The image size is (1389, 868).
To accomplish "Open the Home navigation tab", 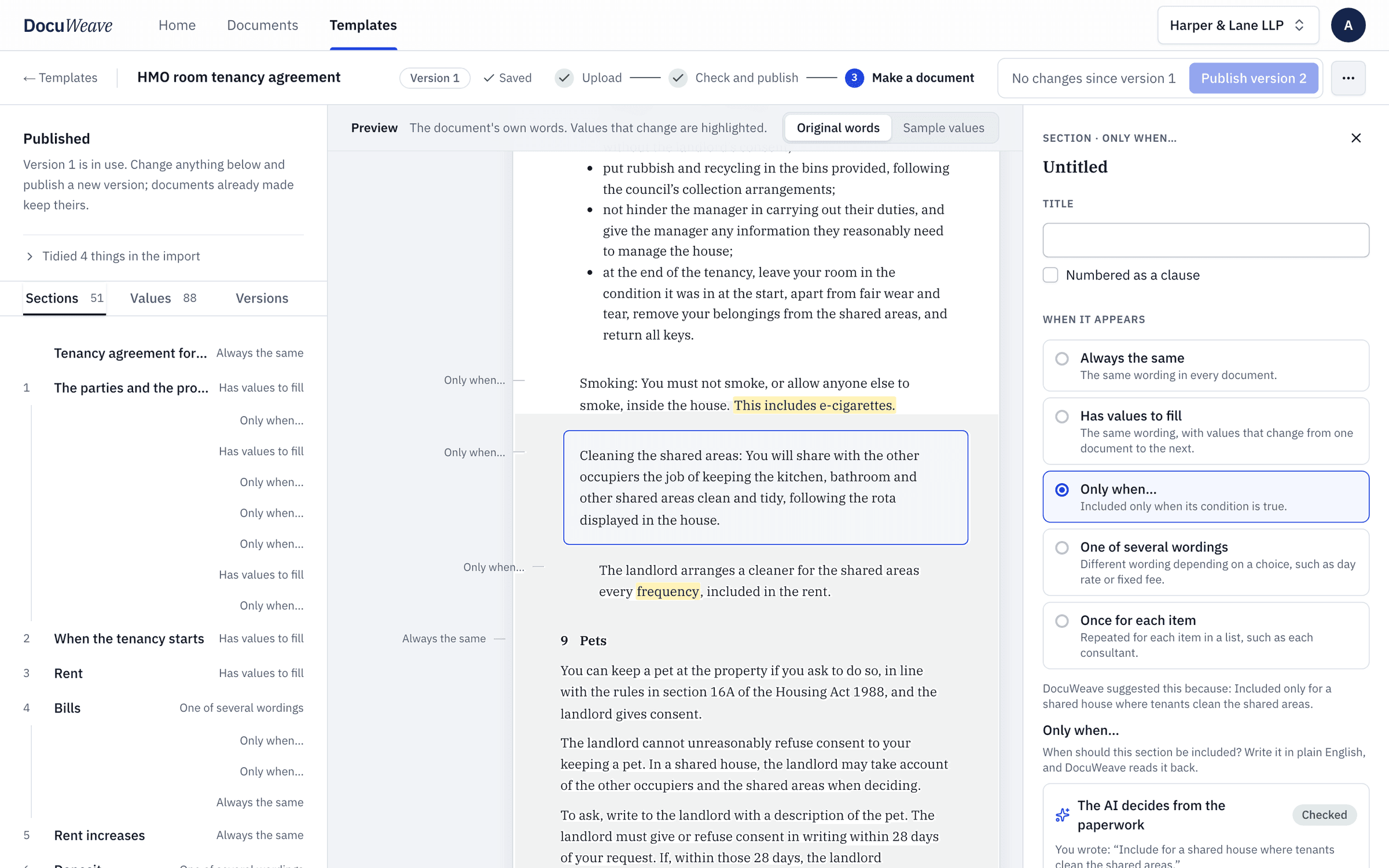I will tap(177, 25).
